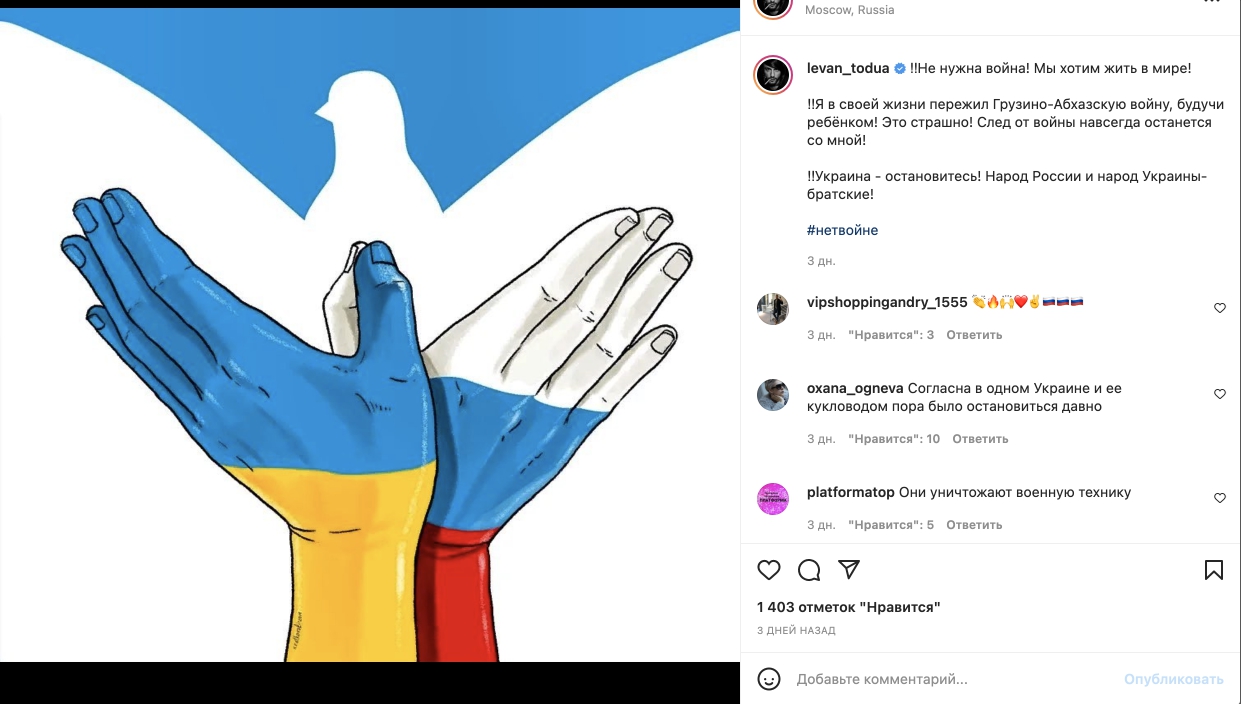Viewport: 1241px width, 704px height.
Task: Share the post with the paper plane icon
Action: [849, 570]
